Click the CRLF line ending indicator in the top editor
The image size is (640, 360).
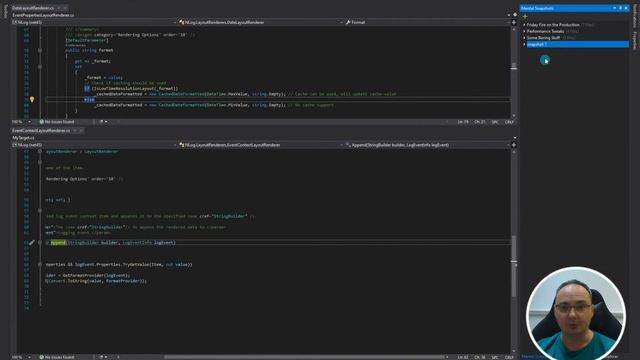[x=509, y=122]
